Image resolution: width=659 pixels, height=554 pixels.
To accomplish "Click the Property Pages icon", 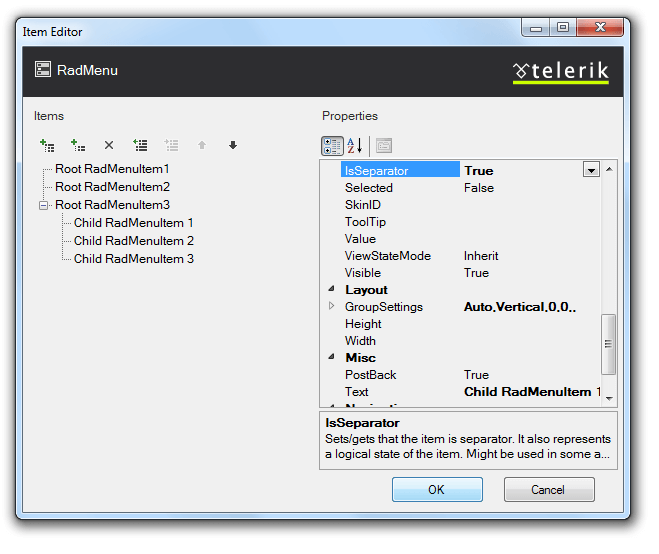I will click(x=384, y=146).
